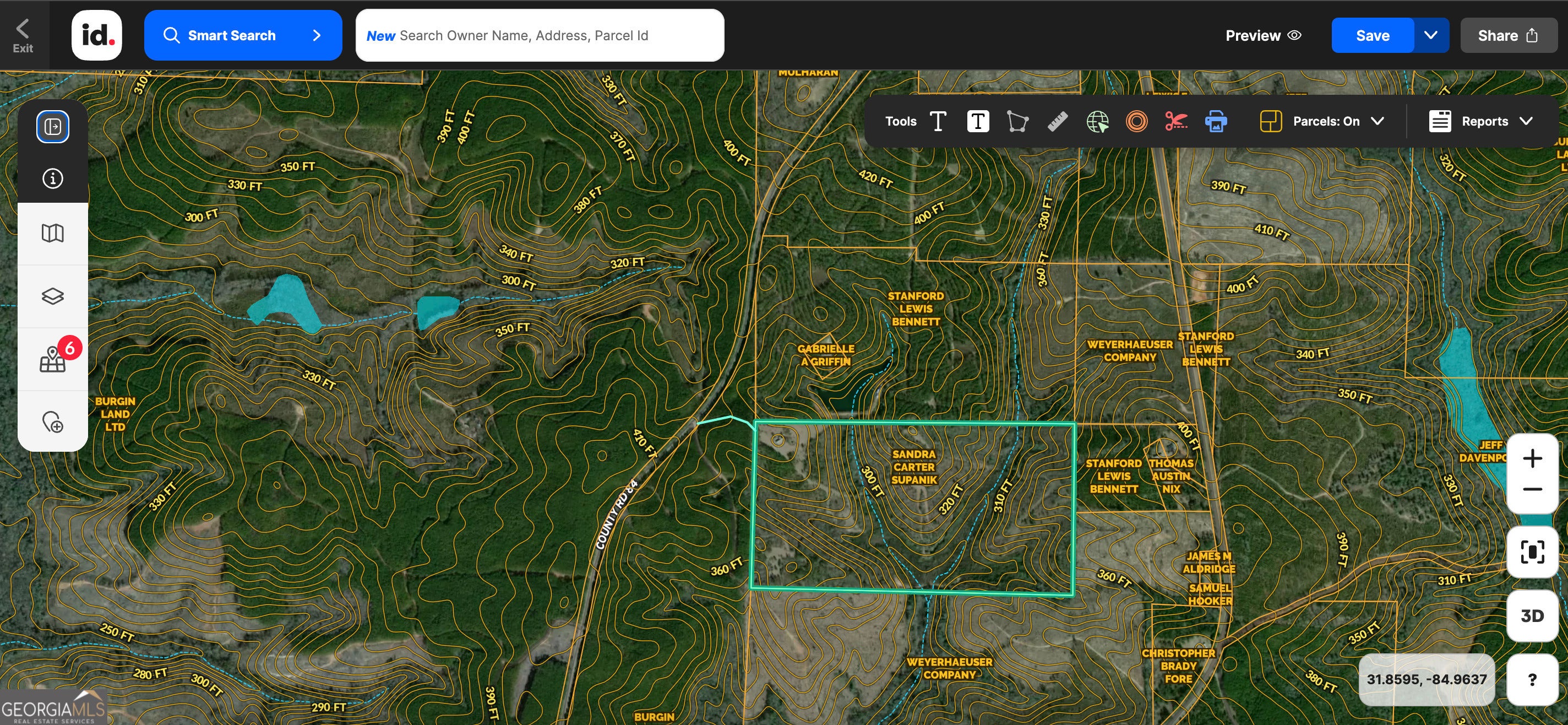
Task: Select the scissors cut tool
Action: [1176, 121]
